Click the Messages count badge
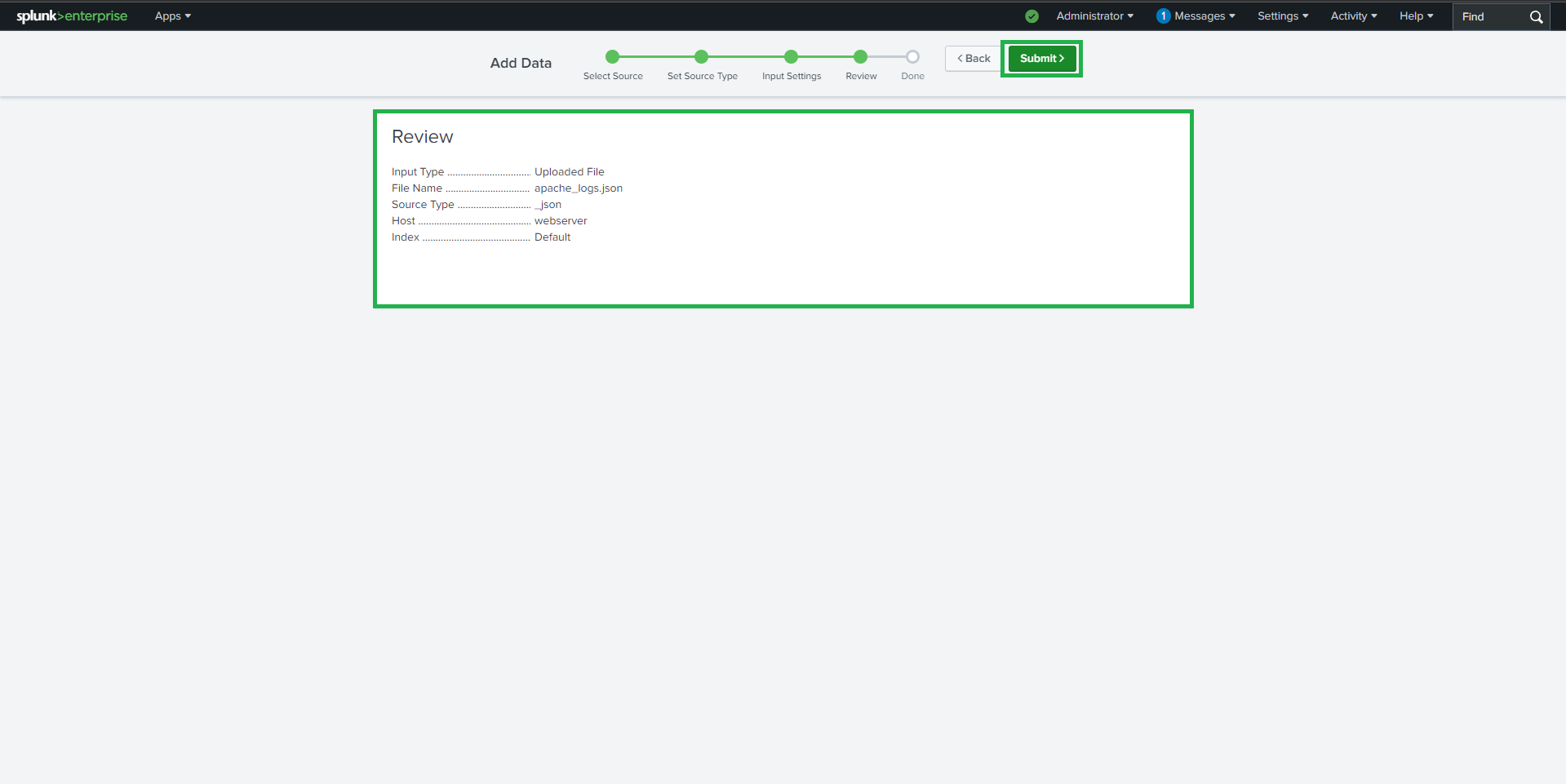The width and height of the screenshot is (1566, 784). 1164,16
